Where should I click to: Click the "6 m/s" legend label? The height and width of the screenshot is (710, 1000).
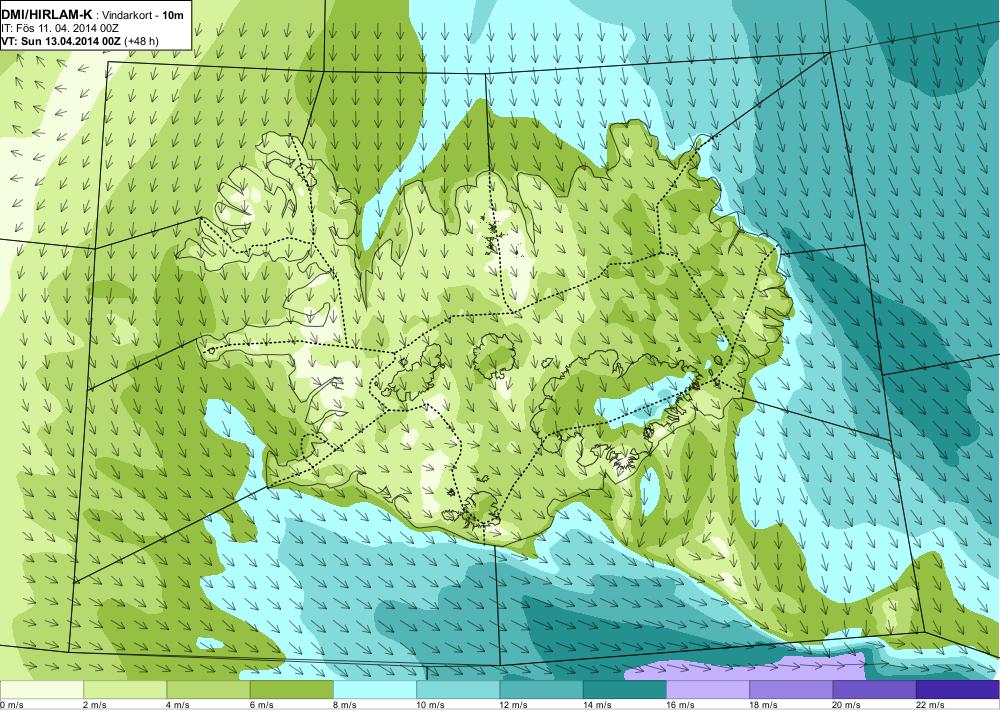[x=261, y=704]
